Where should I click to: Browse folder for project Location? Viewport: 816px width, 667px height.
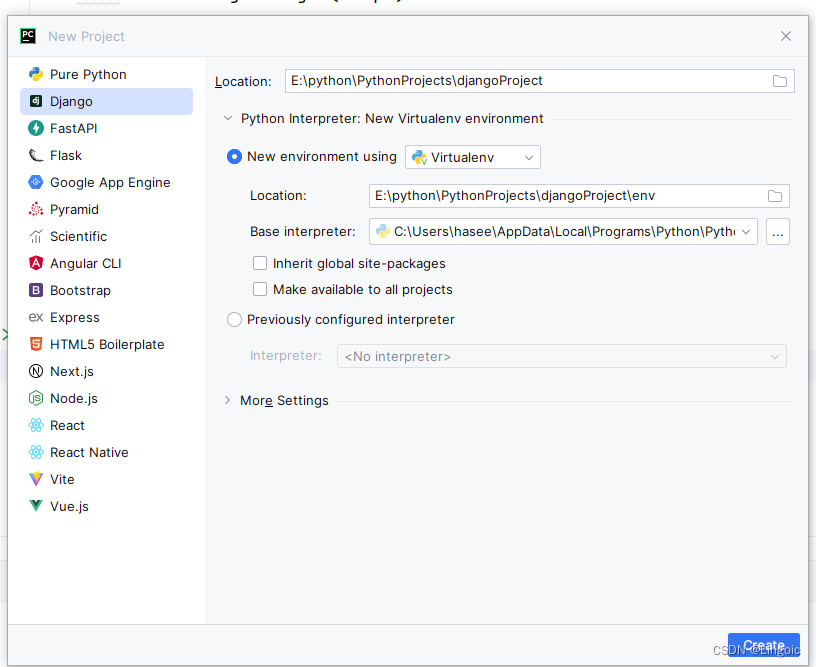(780, 81)
